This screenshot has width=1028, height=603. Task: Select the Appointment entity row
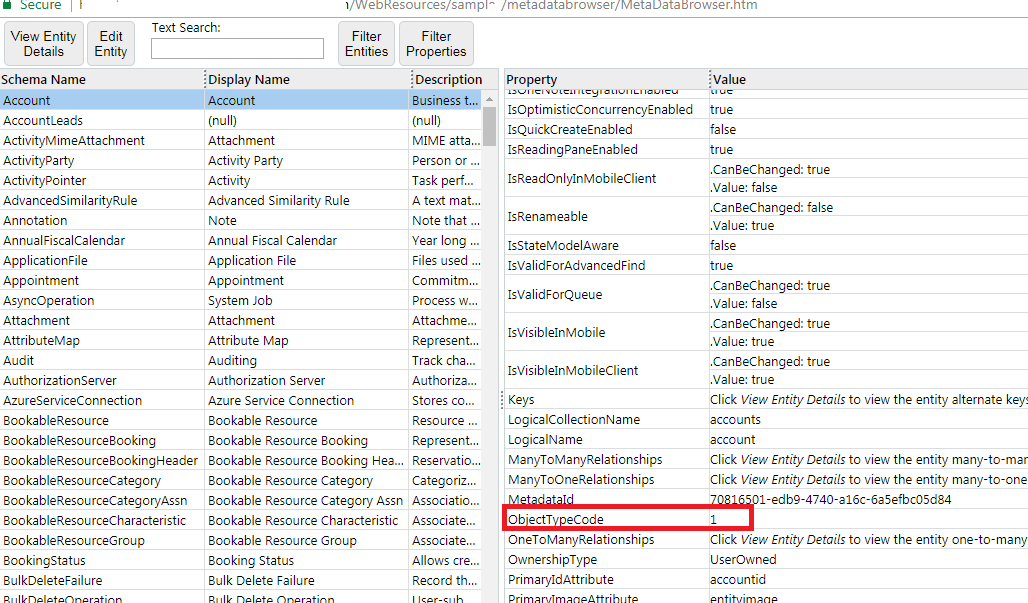[100, 280]
